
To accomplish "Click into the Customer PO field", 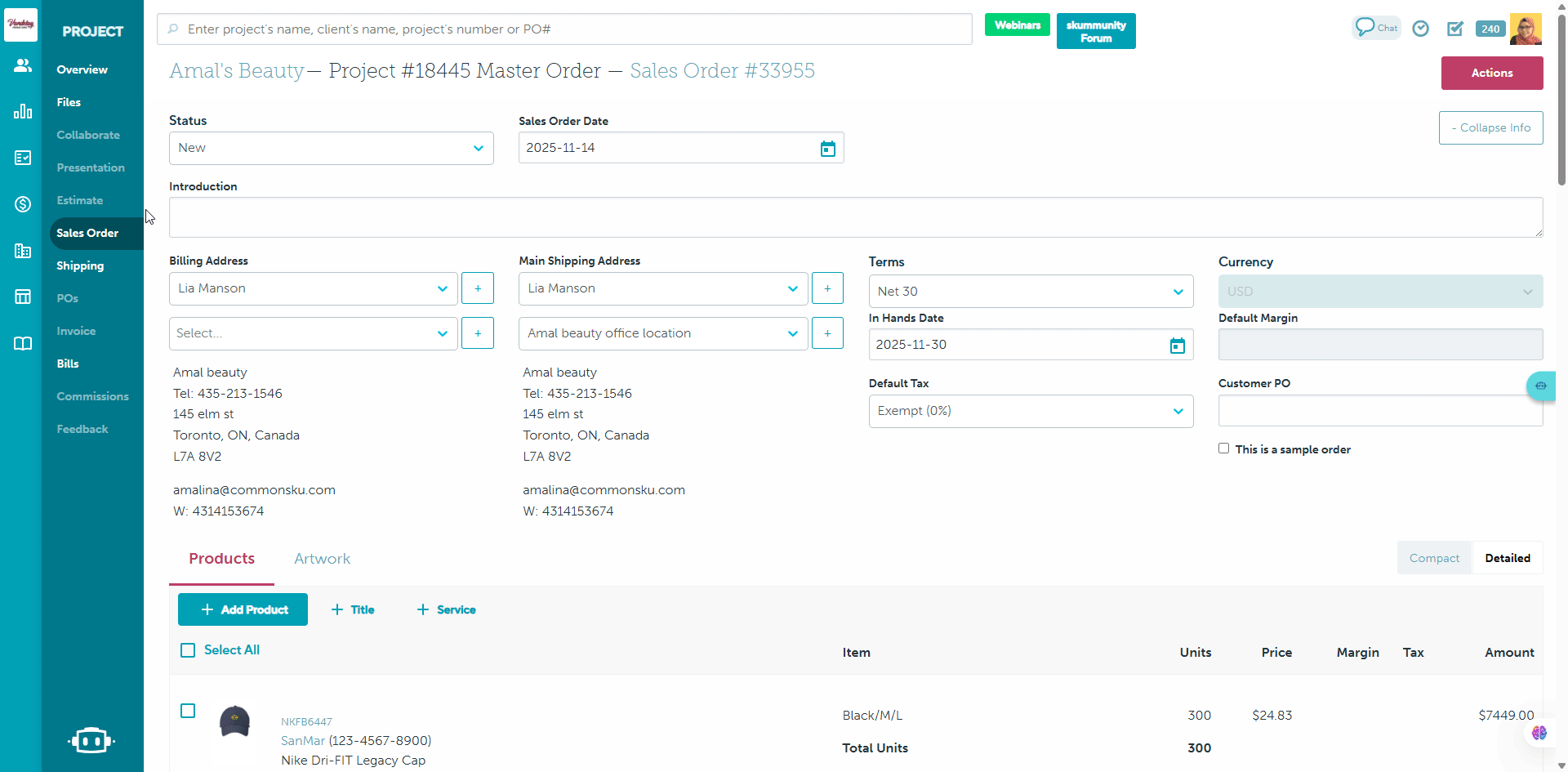I will (x=1379, y=411).
